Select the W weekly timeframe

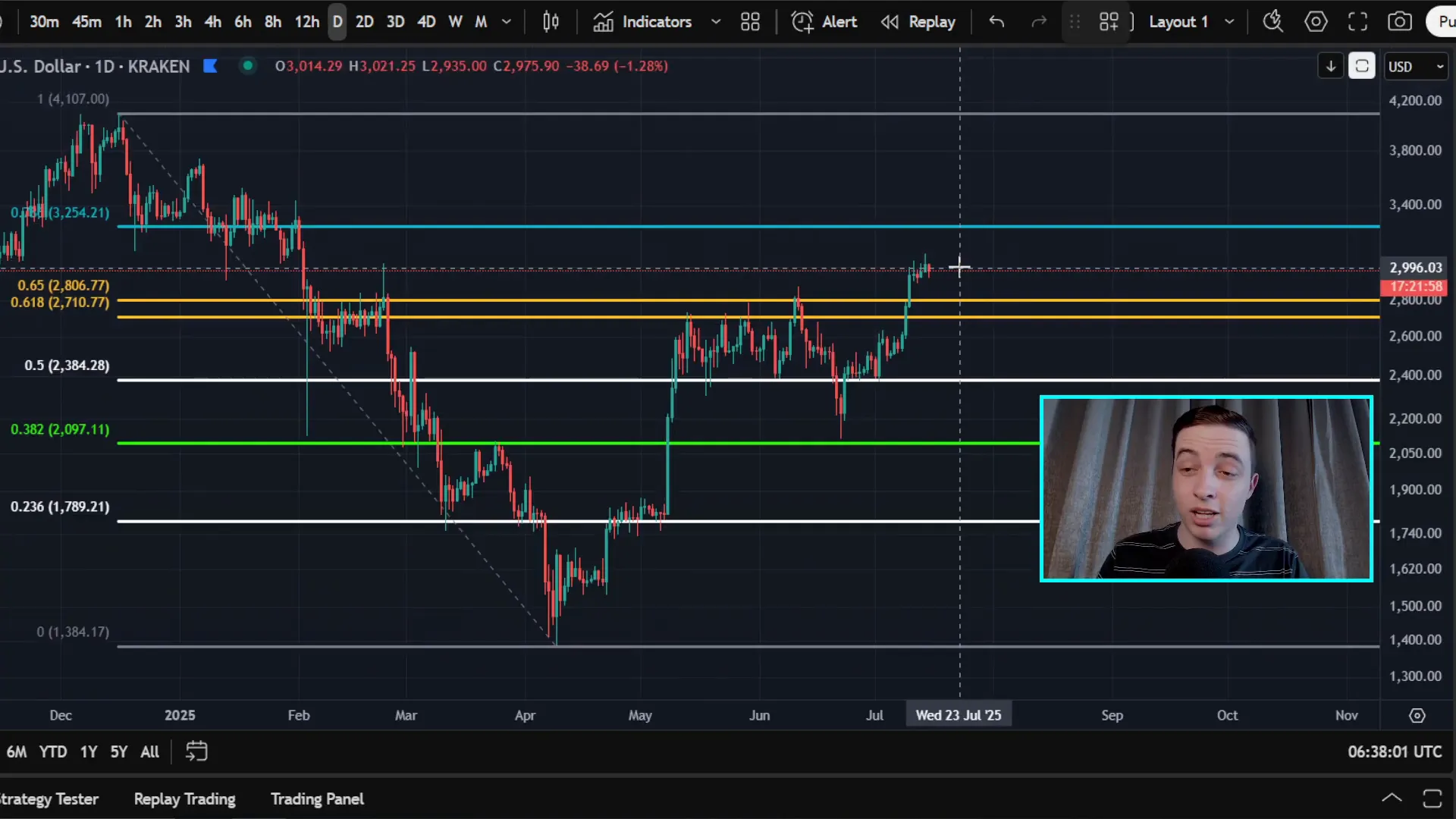(x=455, y=21)
